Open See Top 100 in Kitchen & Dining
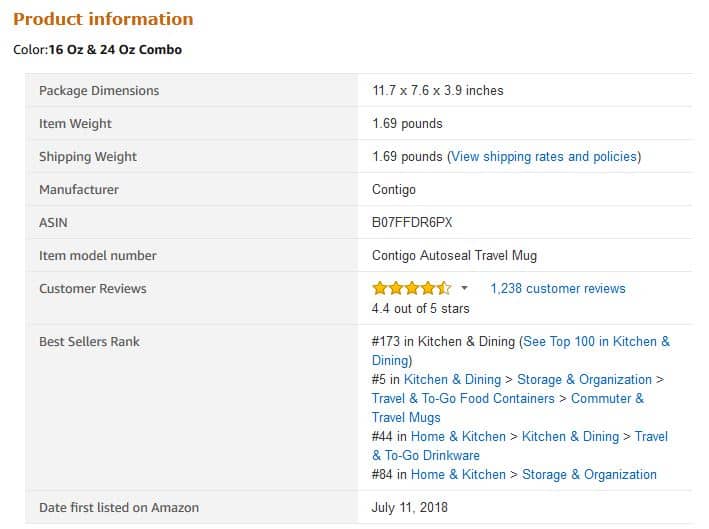 520,351
